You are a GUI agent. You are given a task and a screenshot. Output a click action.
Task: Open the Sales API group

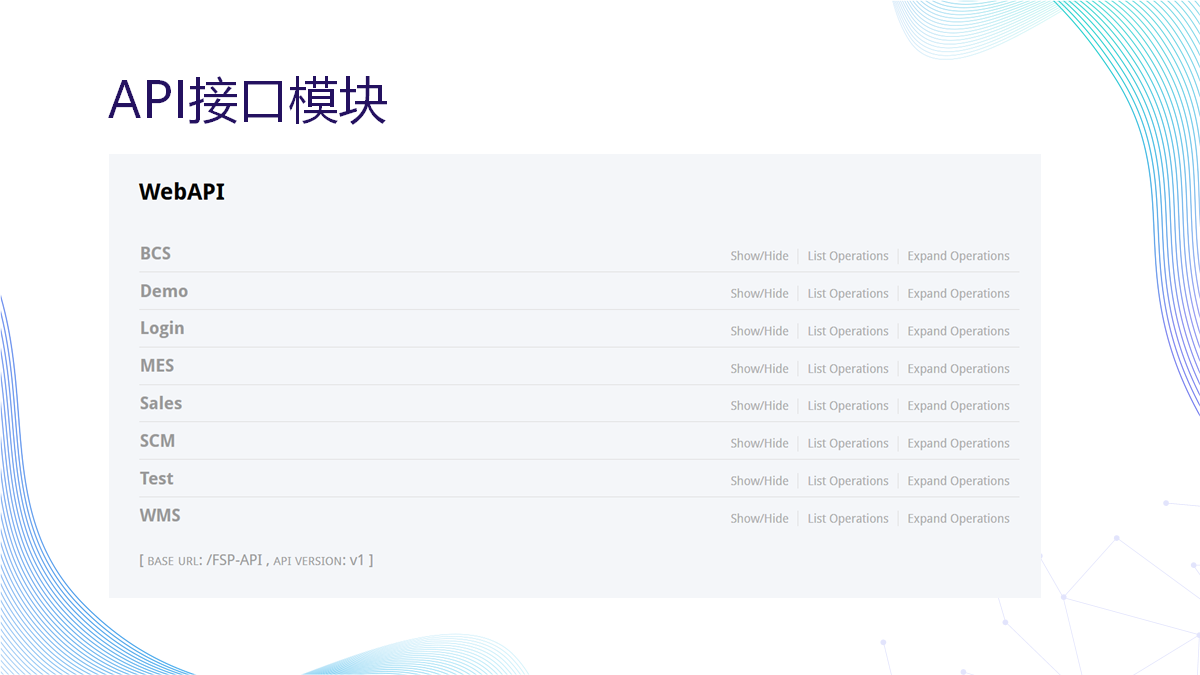pyautogui.click(x=161, y=404)
